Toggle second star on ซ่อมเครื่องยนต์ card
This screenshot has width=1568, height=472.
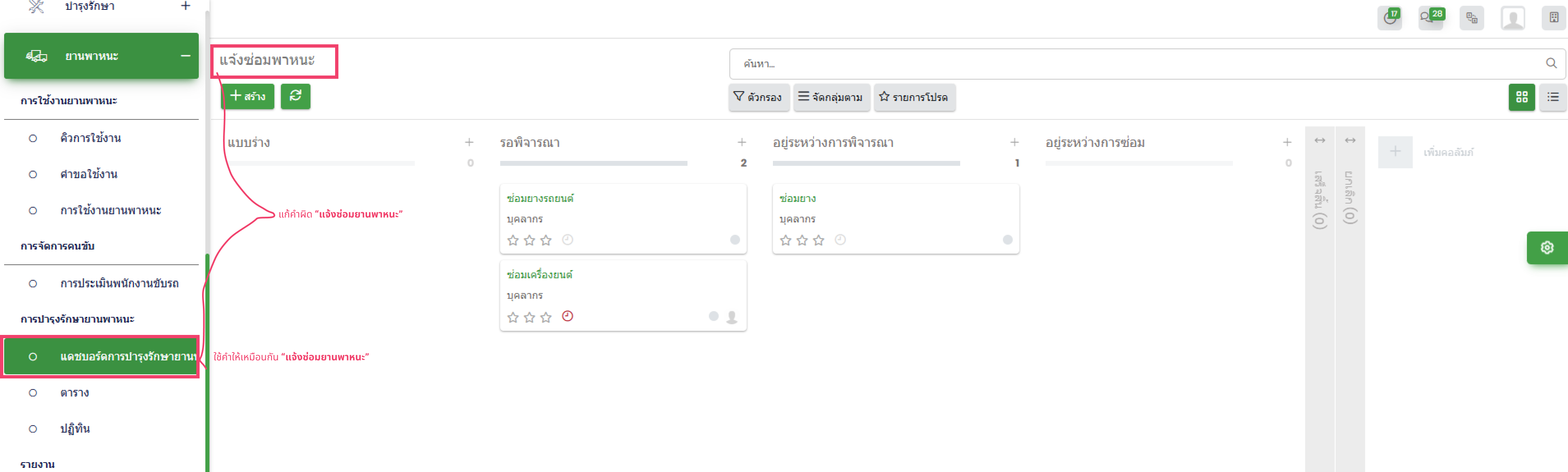(529, 317)
